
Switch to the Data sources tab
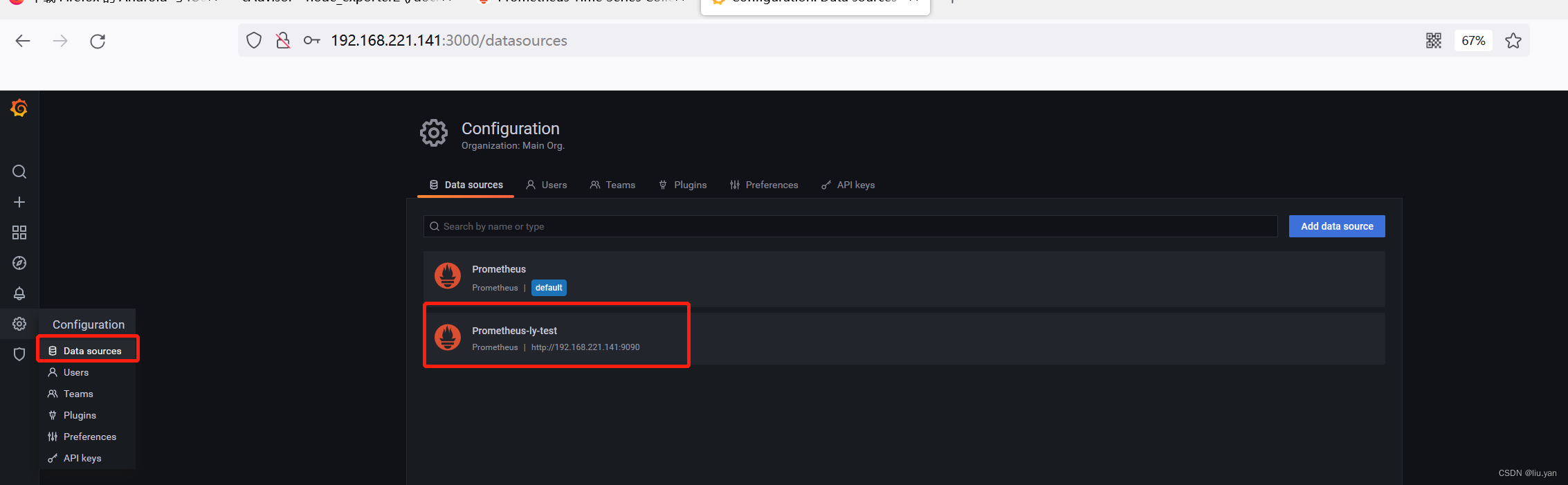pos(466,185)
